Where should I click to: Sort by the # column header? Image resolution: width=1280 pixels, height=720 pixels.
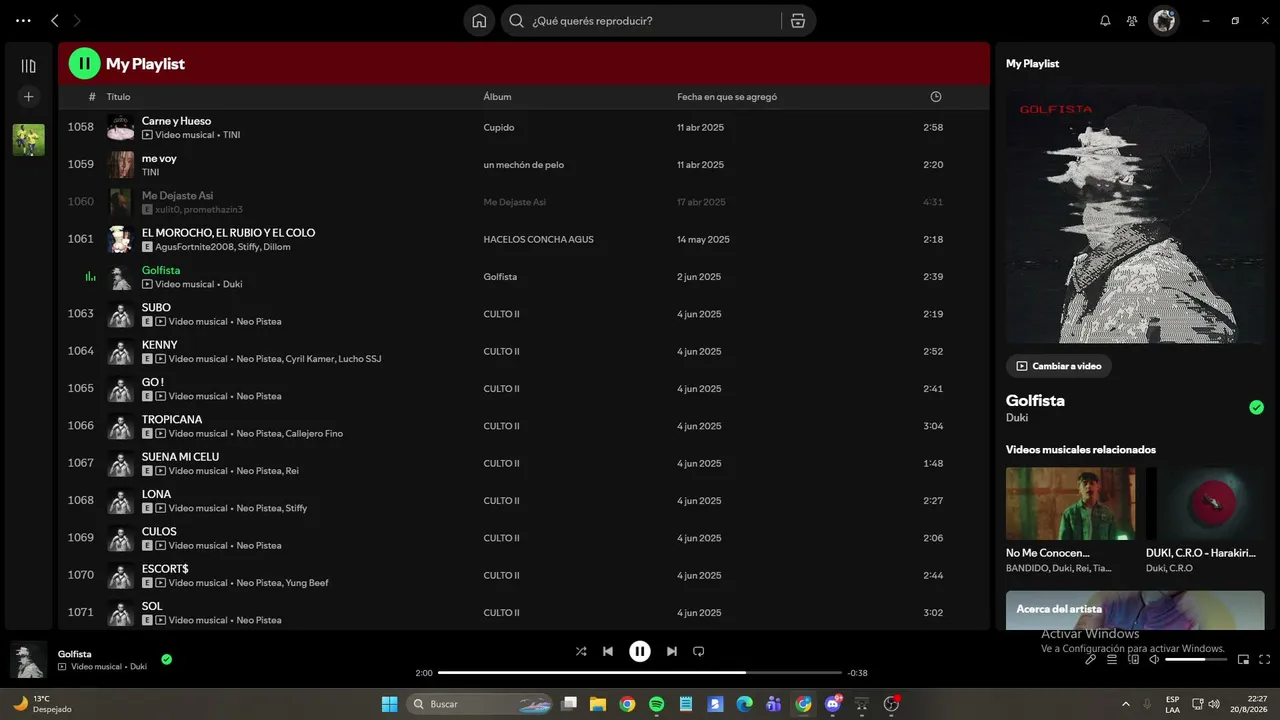click(x=92, y=97)
